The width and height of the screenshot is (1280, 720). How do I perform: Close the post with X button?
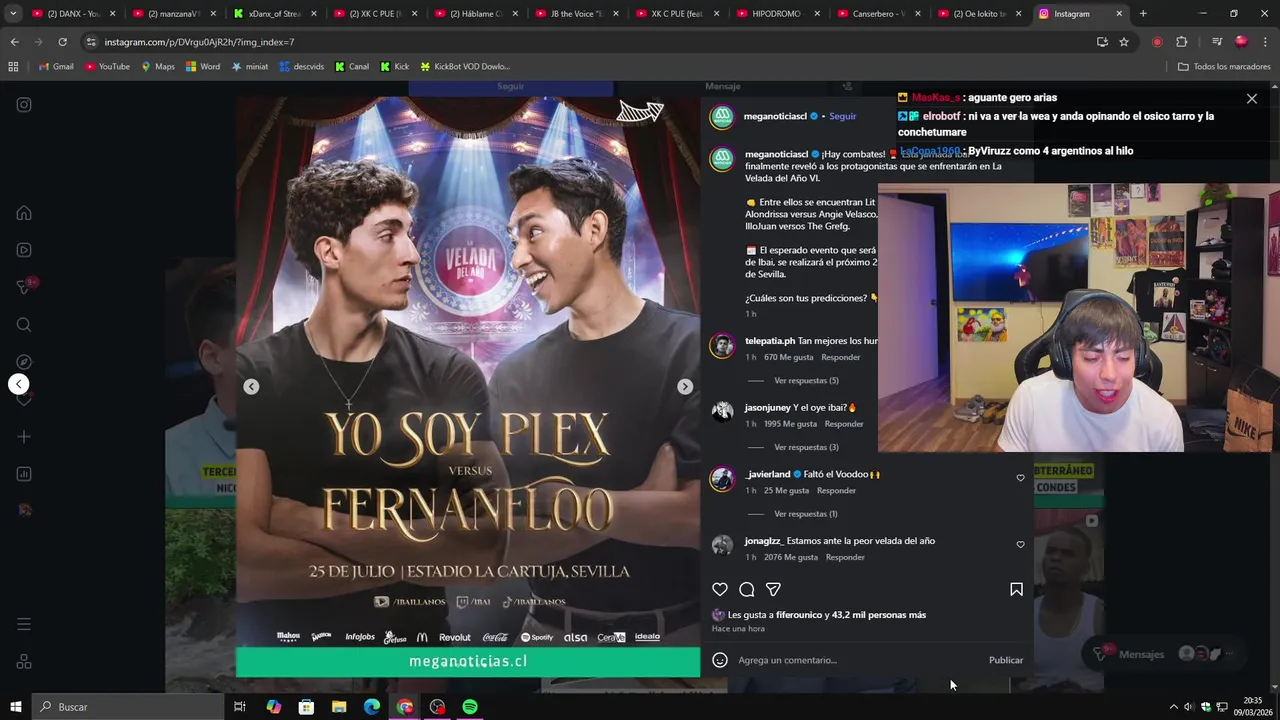coord(1251,99)
